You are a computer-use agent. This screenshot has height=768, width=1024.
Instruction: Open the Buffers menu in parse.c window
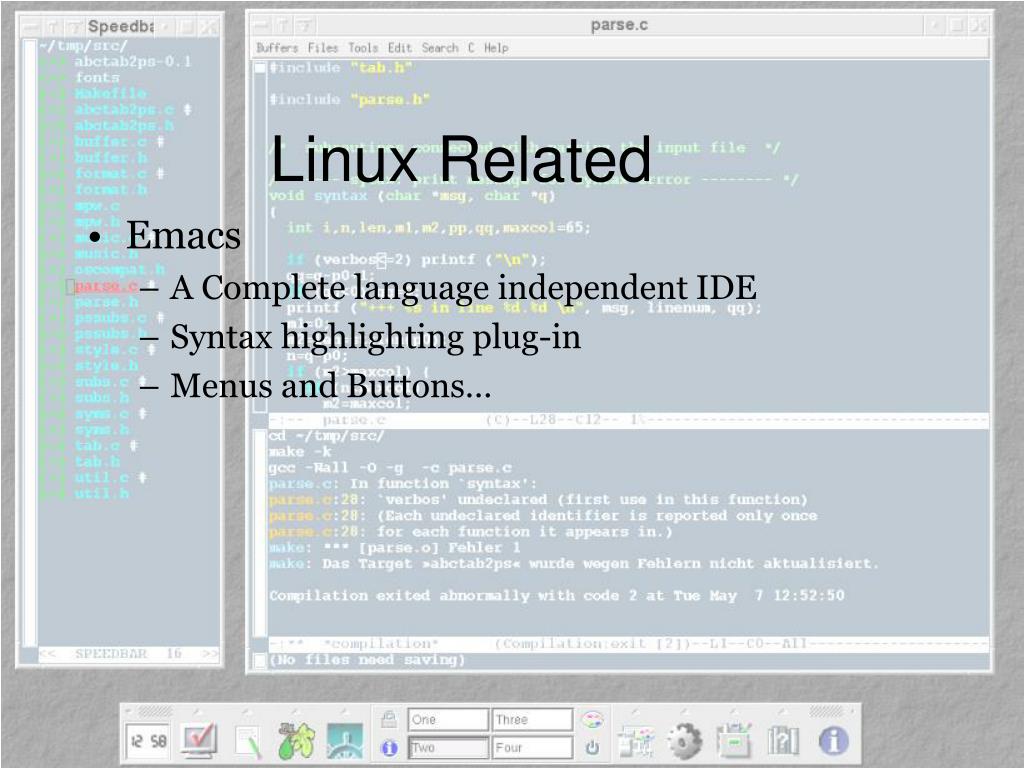click(277, 48)
